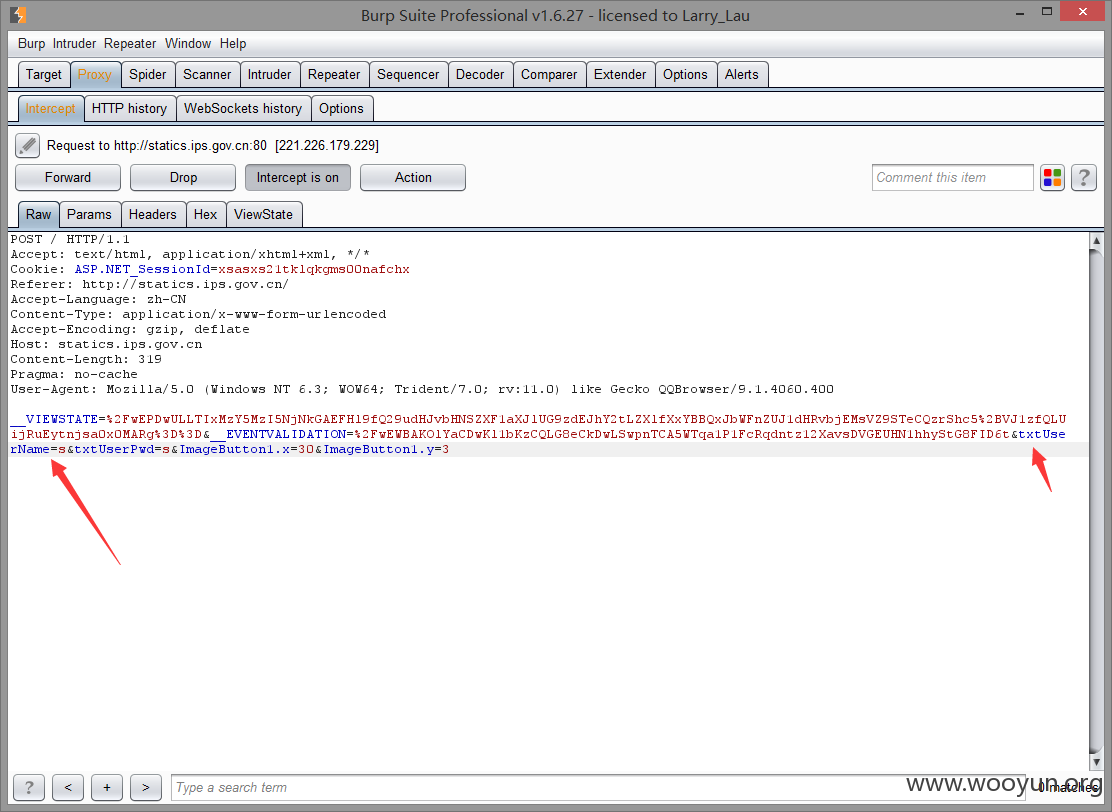Screen dimensions: 1112x812
Task: Open the Scanner tab
Action: (x=207, y=74)
